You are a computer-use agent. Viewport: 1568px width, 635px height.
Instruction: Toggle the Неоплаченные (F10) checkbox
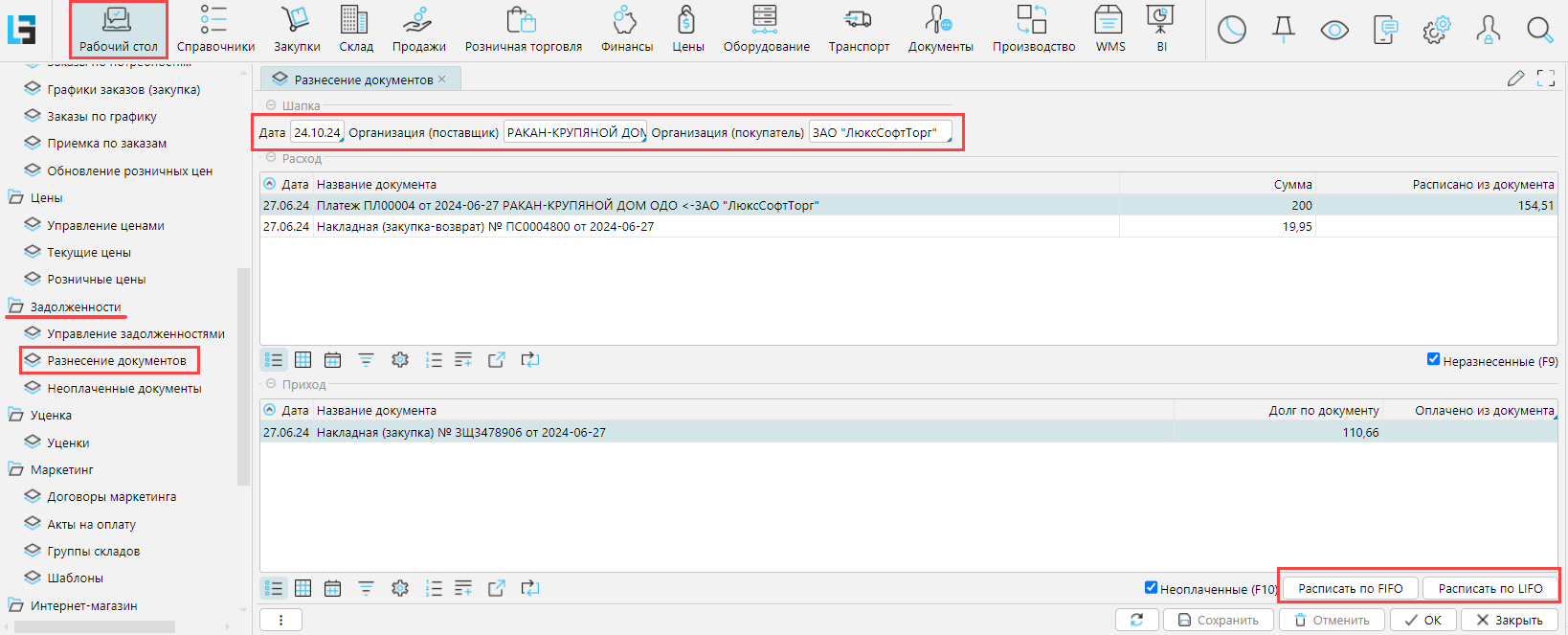tap(1151, 588)
